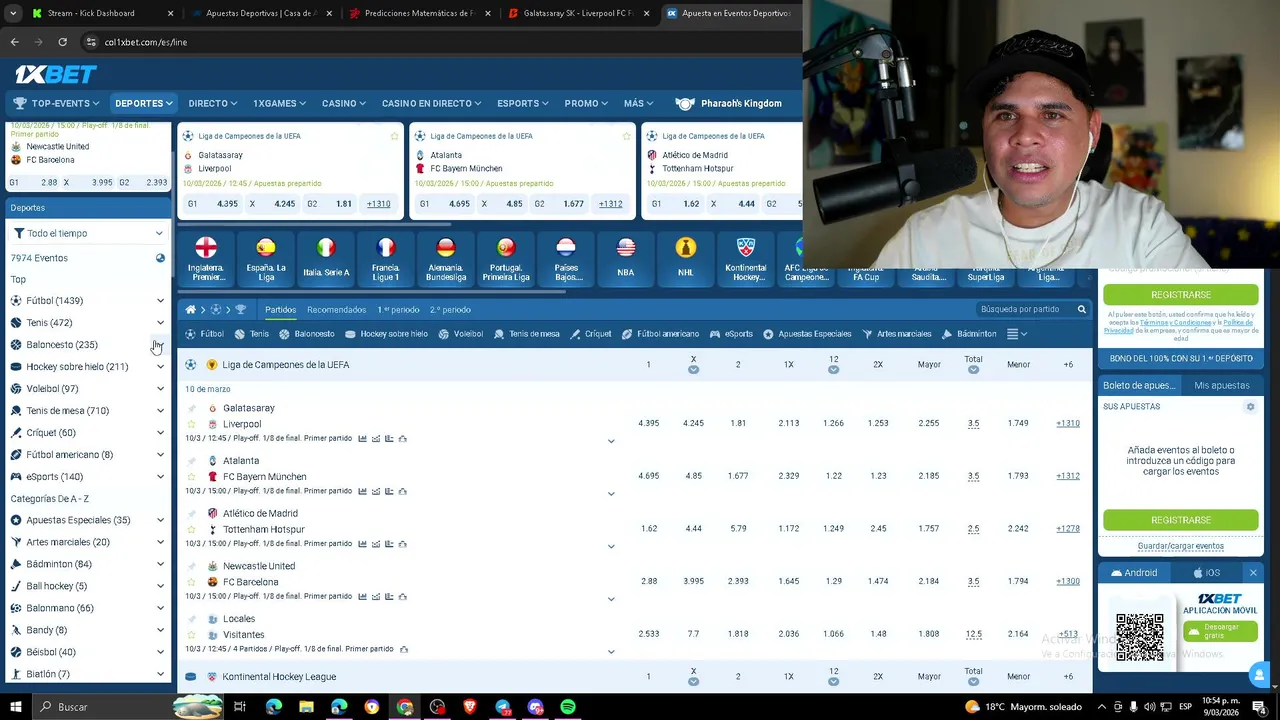Close the Android/iOS app promo panel
The width and height of the screenshot is (1280, 720).
pos(1253,573)
